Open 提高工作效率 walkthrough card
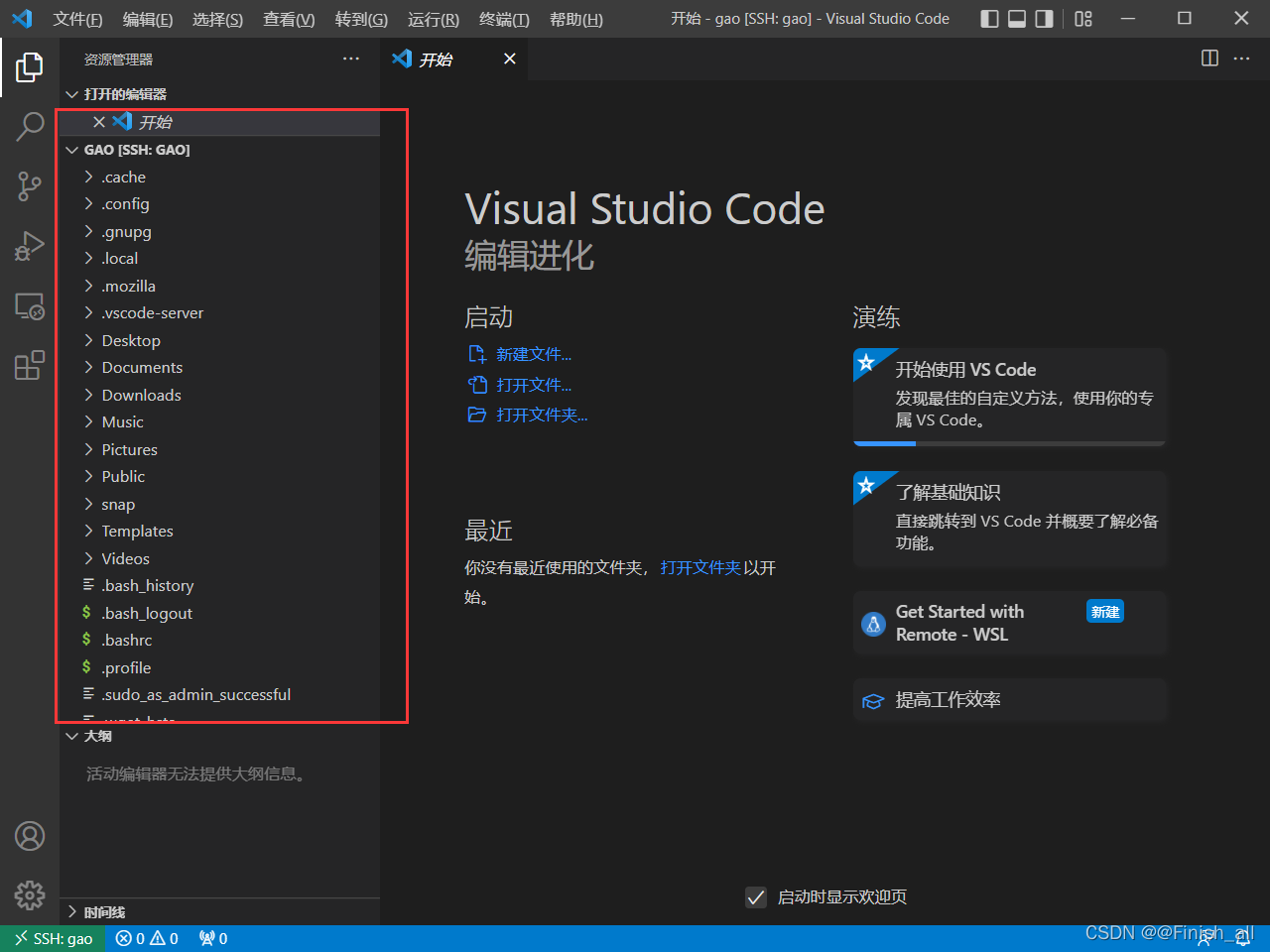 (x=1009, y=700)
